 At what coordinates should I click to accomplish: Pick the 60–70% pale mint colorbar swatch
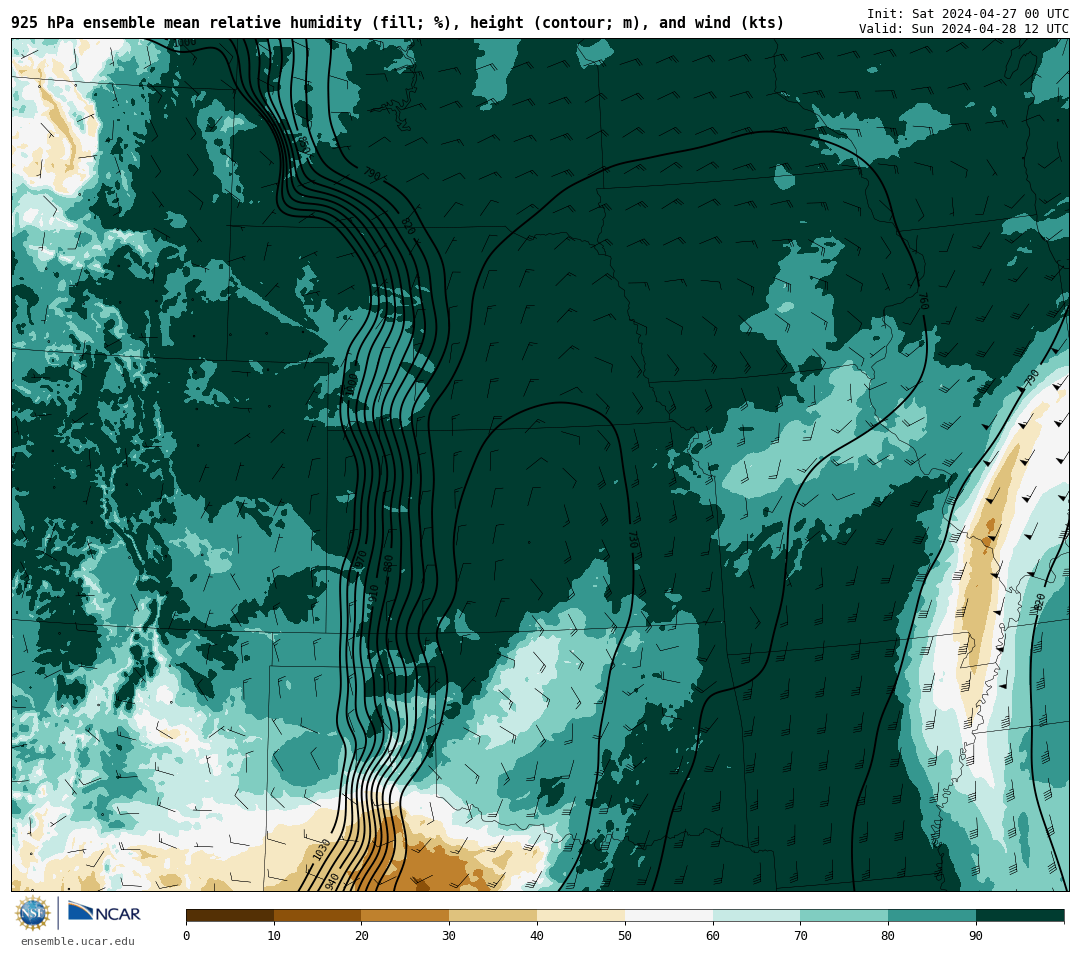point(756,915)
